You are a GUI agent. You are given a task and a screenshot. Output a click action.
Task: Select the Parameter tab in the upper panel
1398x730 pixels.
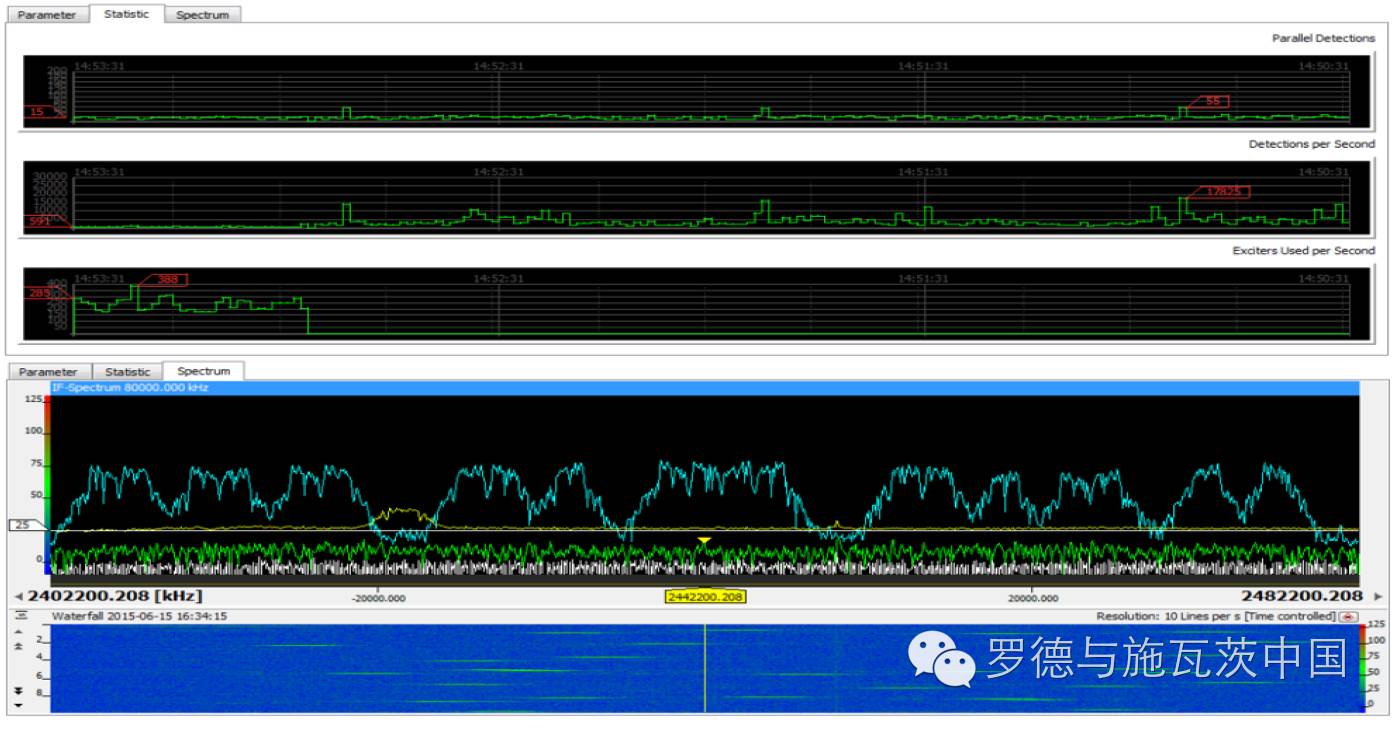click(47, 15)
